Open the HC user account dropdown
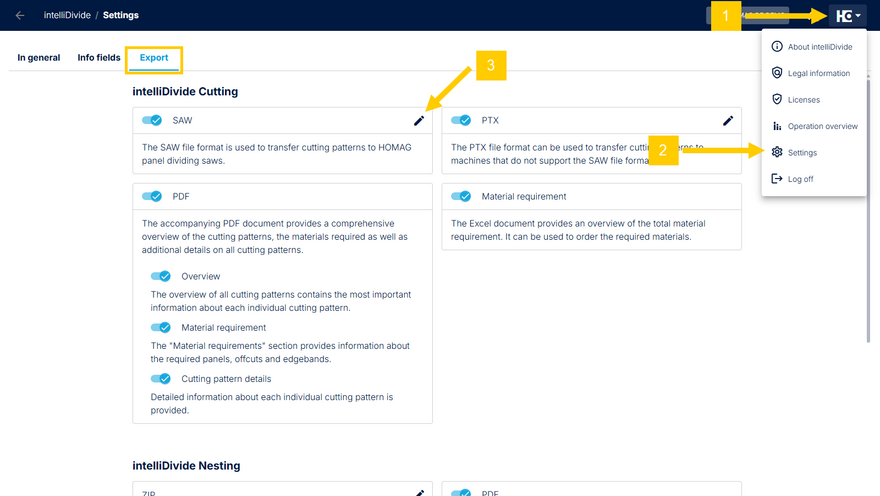This screenshot has height=496, width=880. pyautogui.click(x=847, y=16)
